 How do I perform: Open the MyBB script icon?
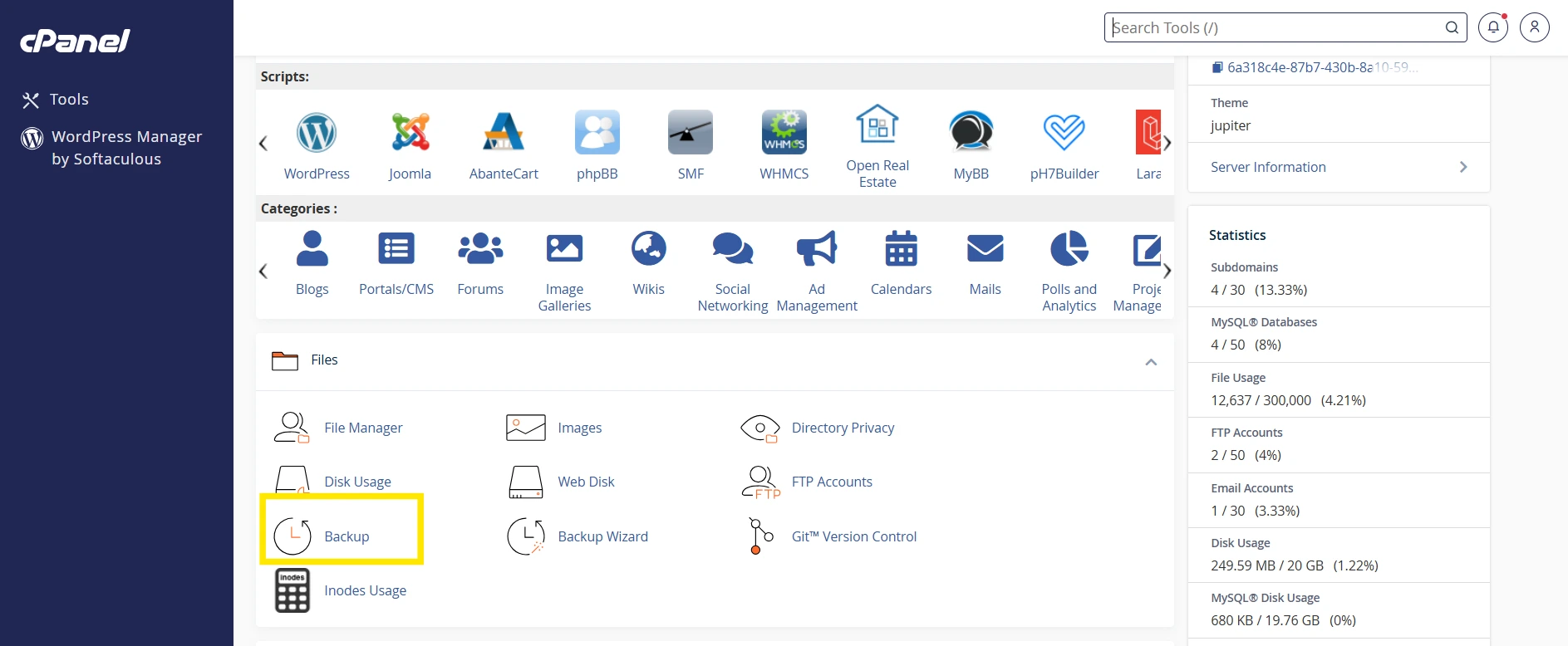click(x=971, y=132)
